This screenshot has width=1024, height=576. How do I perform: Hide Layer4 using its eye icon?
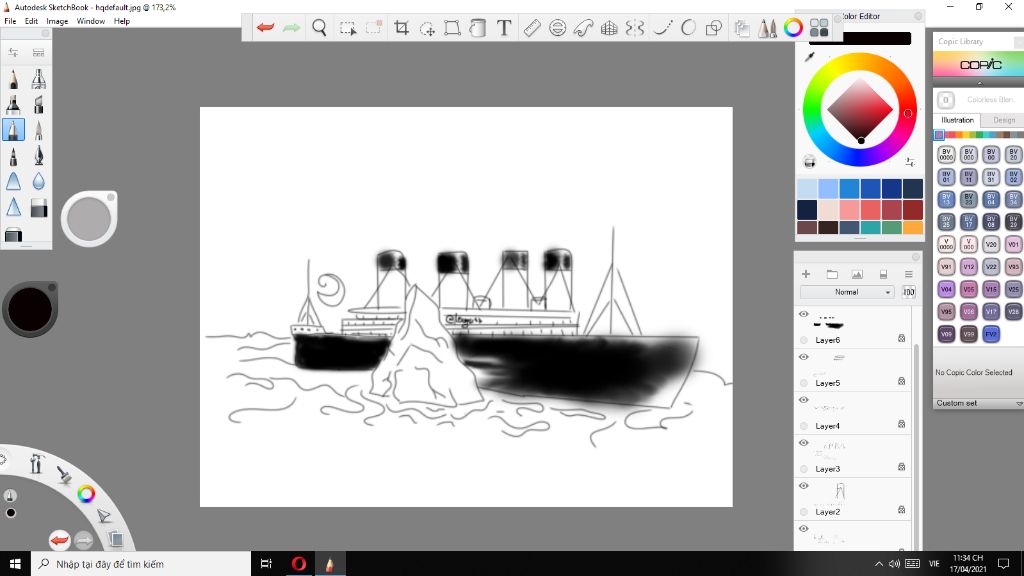point(804,400)
